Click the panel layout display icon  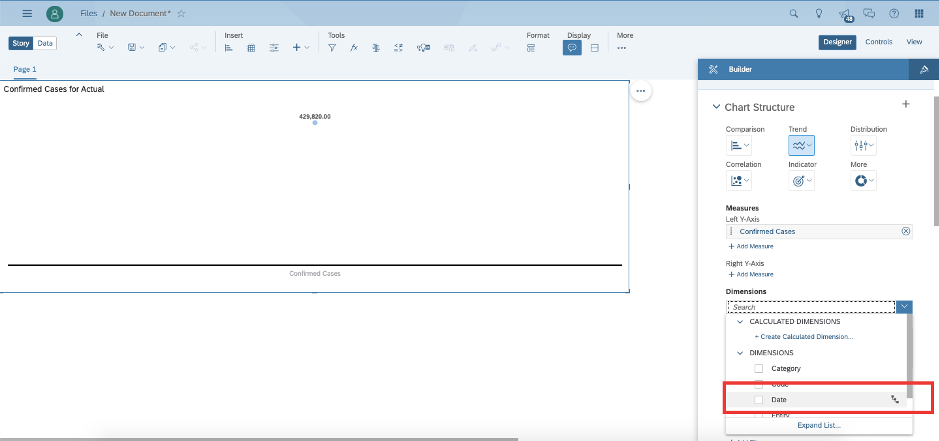coord(595,48)
